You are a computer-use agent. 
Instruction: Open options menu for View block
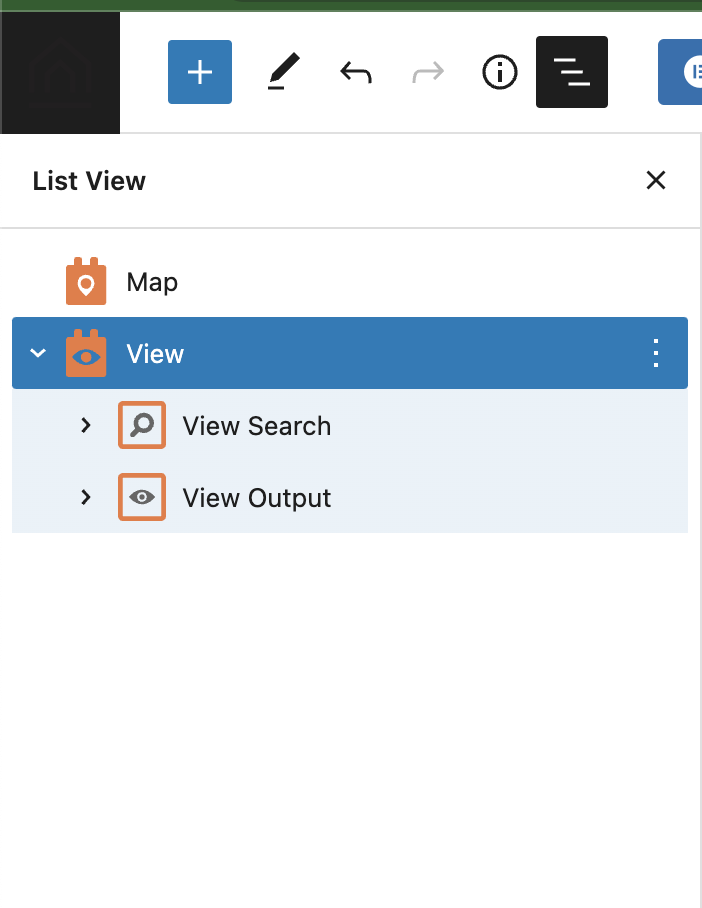click(656, 353)
